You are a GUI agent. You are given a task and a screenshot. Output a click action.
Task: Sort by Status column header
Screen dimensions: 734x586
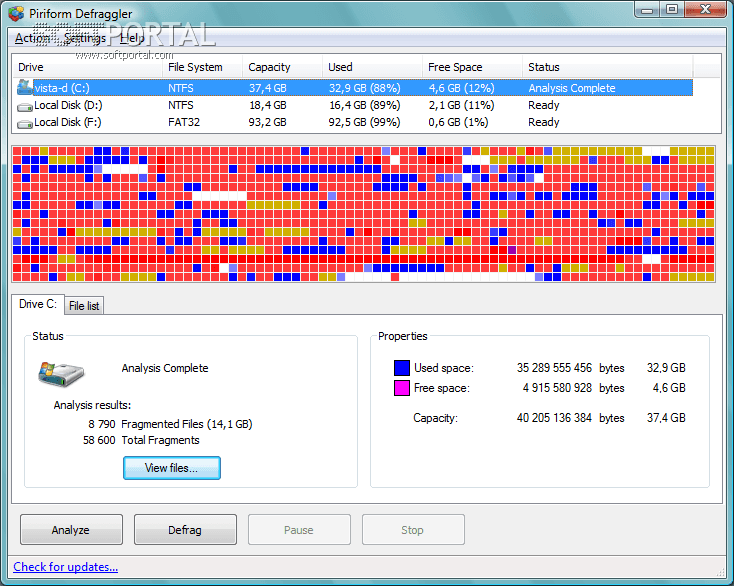[x=607, y=67]
